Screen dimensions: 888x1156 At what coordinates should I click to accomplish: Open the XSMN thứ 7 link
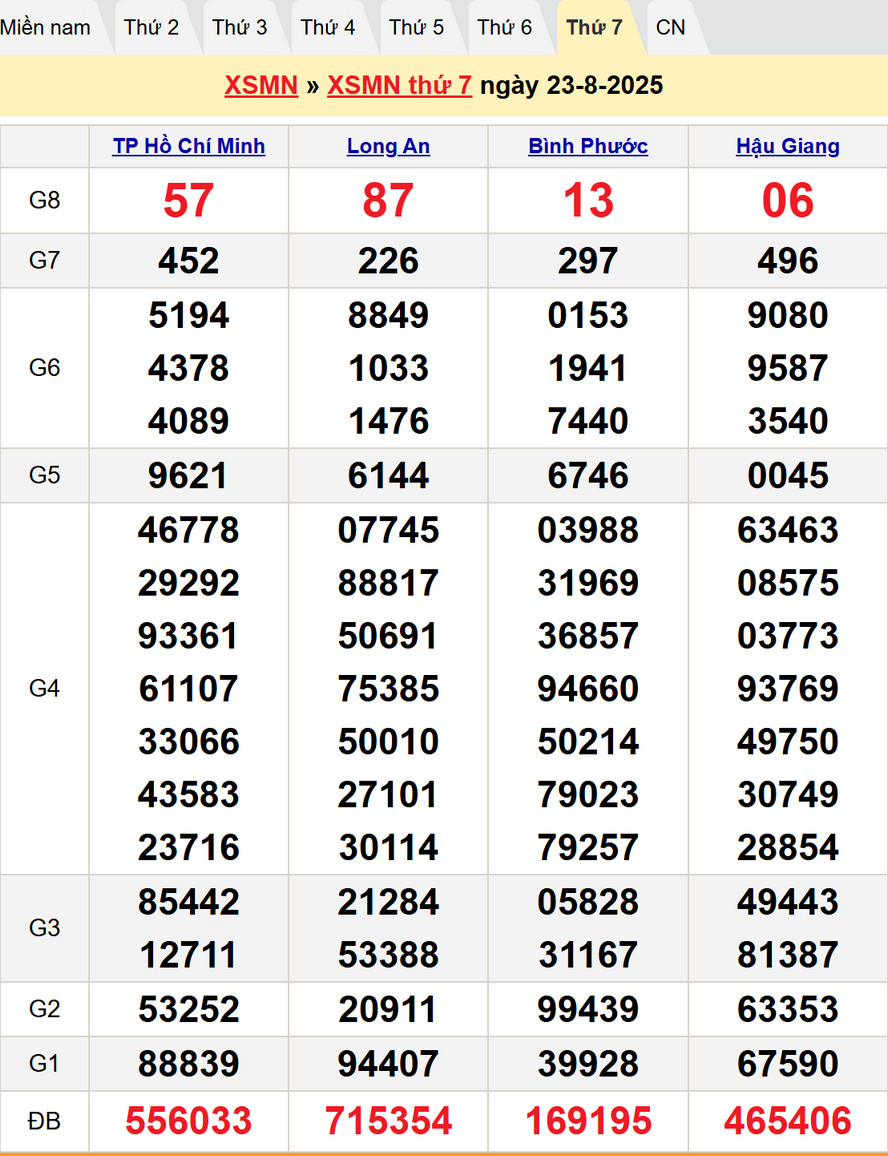(x=399, y=85)
